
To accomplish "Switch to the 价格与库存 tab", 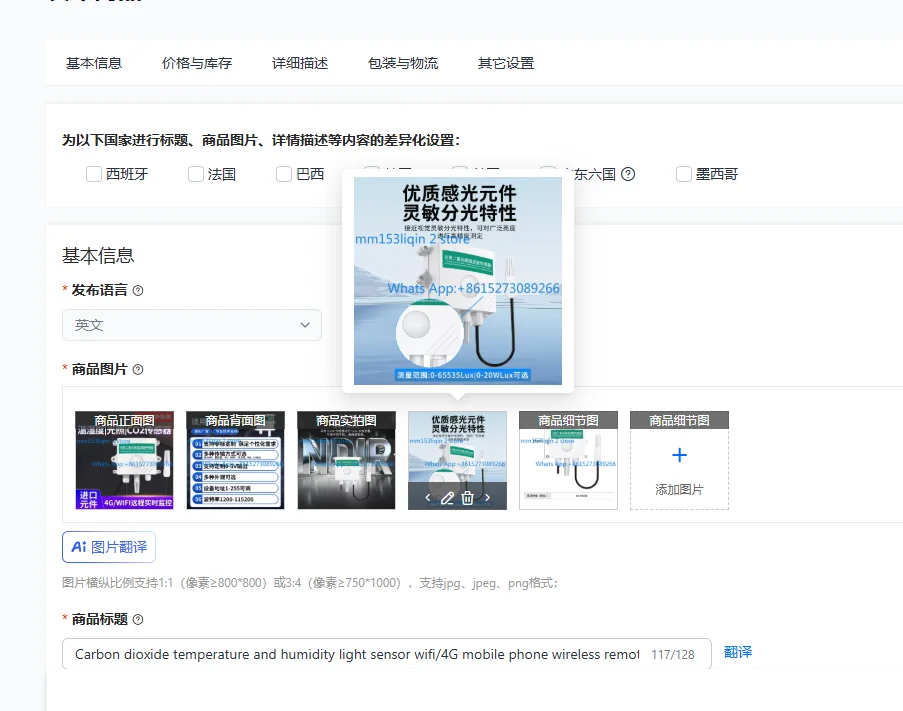I will [197, 63].
